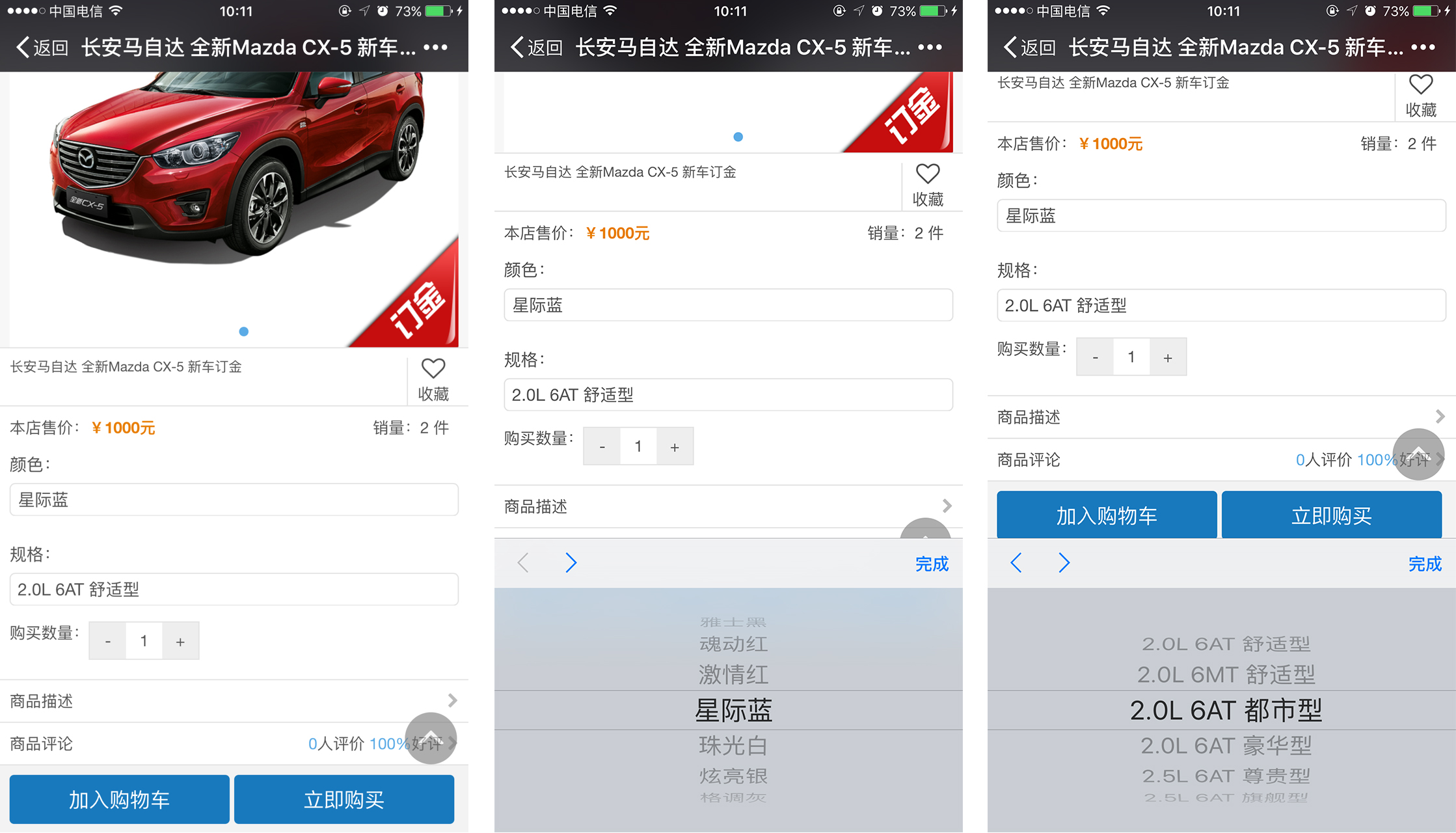Image resolution: width=1456 pixels, height=833 pixels.
Task: Tap 立即购买 on right screen
Action: [x=1332, y=515]
